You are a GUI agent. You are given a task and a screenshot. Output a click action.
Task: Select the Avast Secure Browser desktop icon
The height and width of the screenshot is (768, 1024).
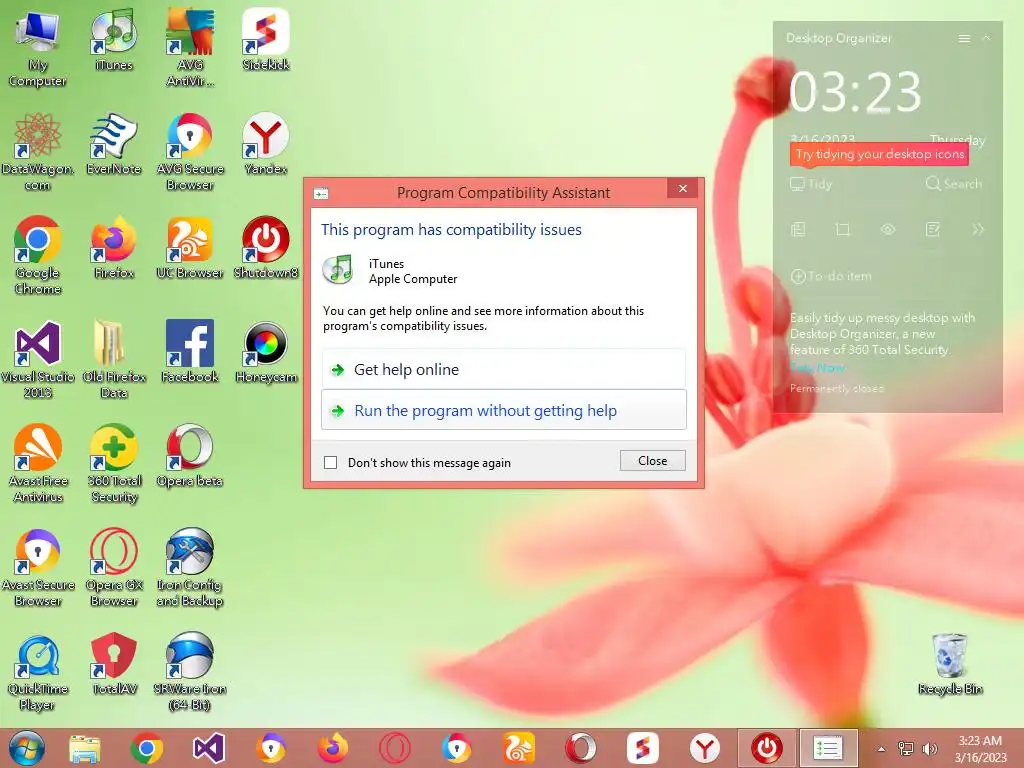pos(37,568)
